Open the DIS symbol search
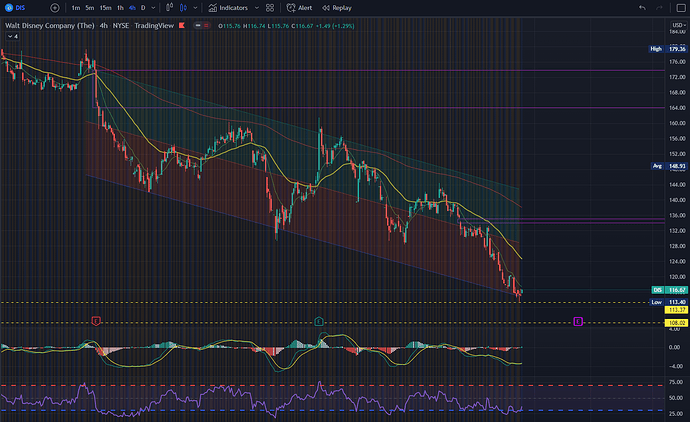This screenshot has height=422, width=690. (15, 8)
